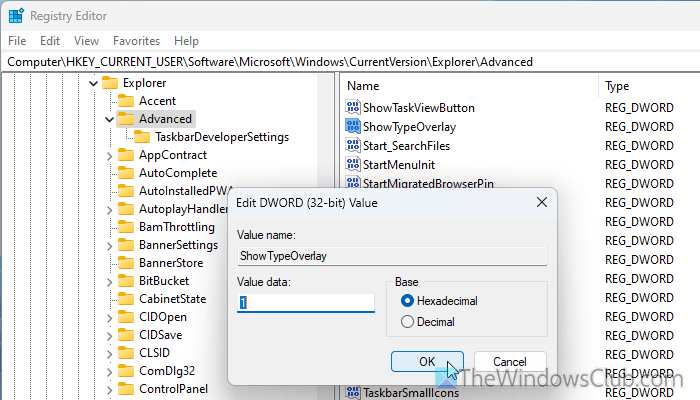Select the Decimal base radio button
The width and height of the screenshot is (700, 400).
click(407, 321)
